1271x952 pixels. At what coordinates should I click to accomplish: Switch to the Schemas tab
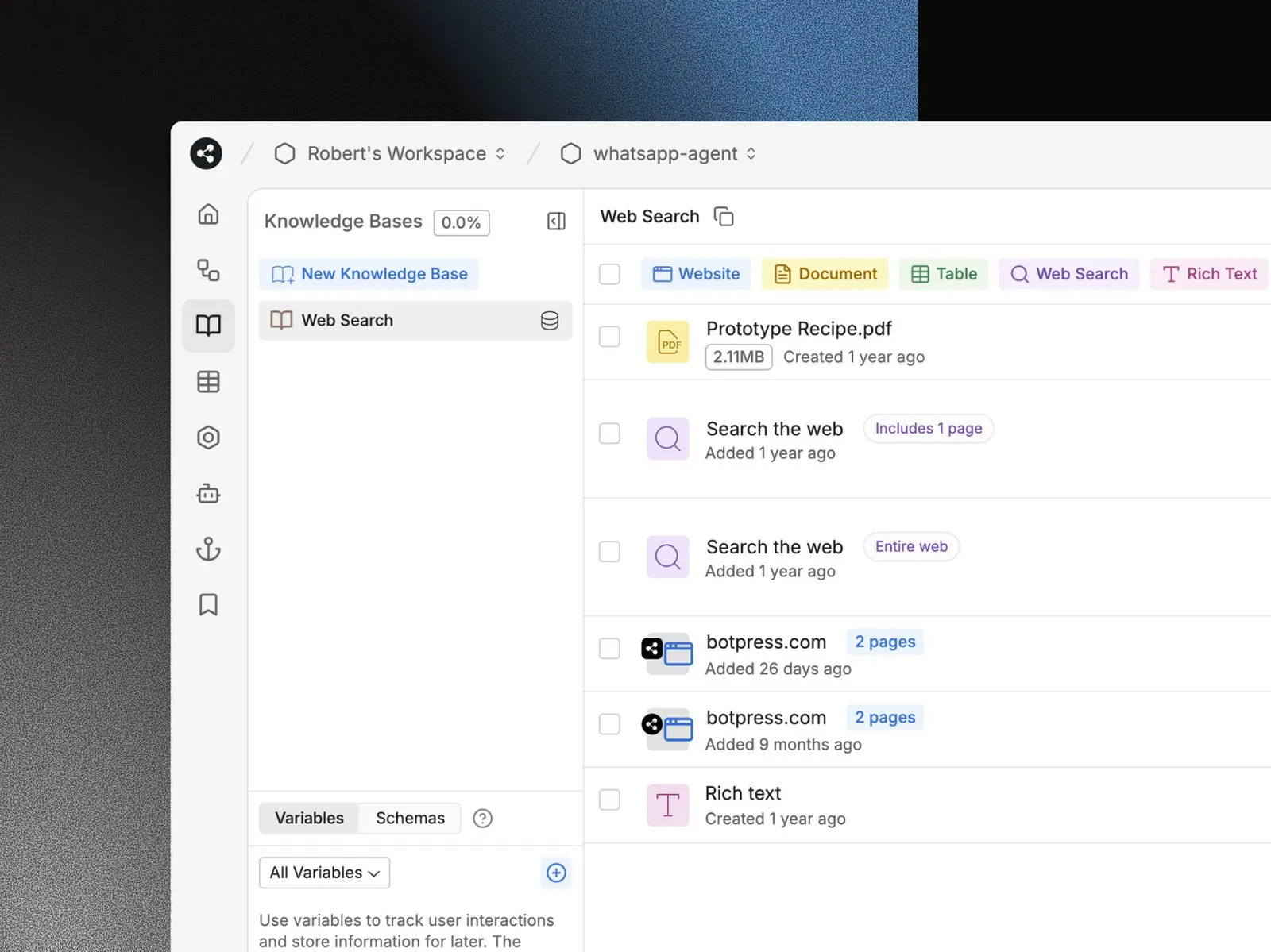pos(410,818)
